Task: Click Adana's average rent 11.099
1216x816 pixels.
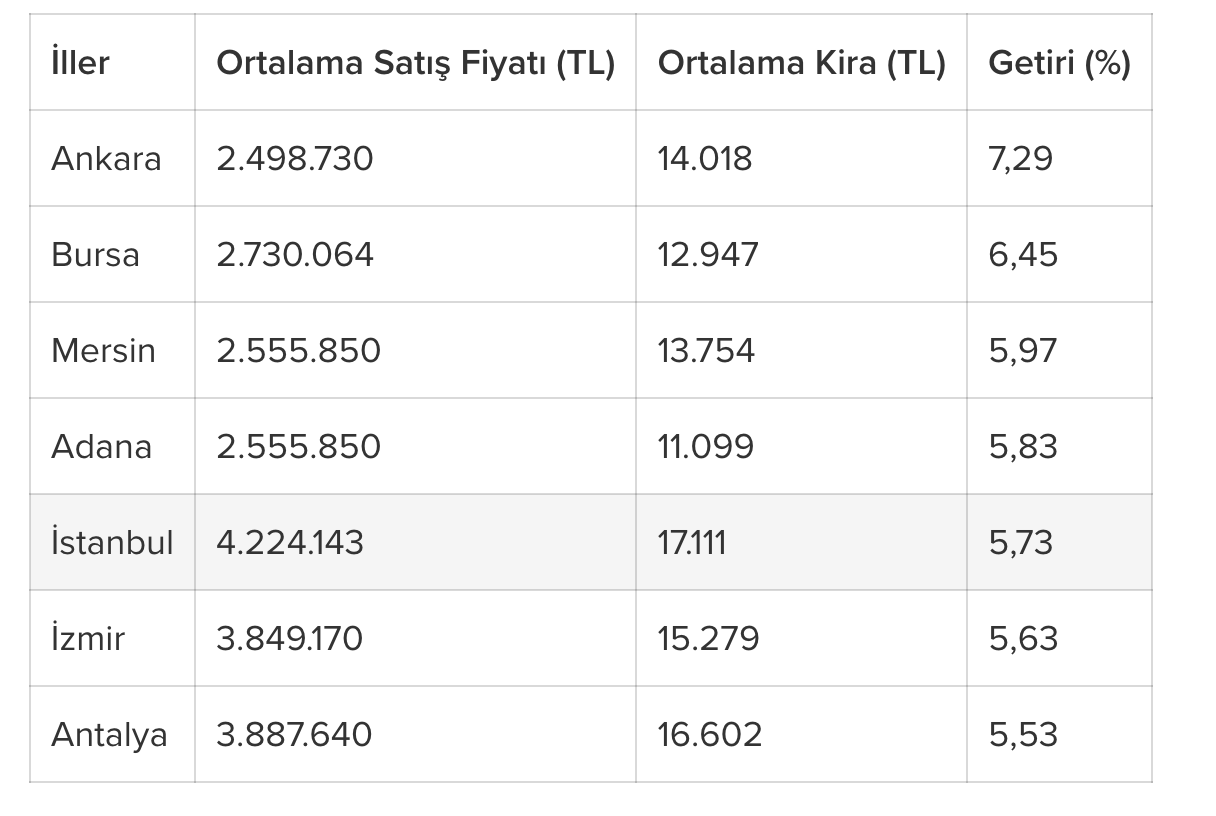Action: (x=705, y=447)
